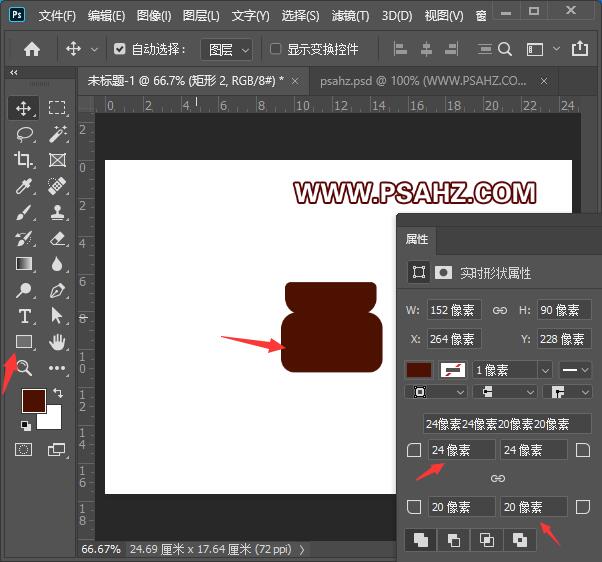Open the 图层(L) menu
This screenshot has width=602, height=562.
pos(201,16)
